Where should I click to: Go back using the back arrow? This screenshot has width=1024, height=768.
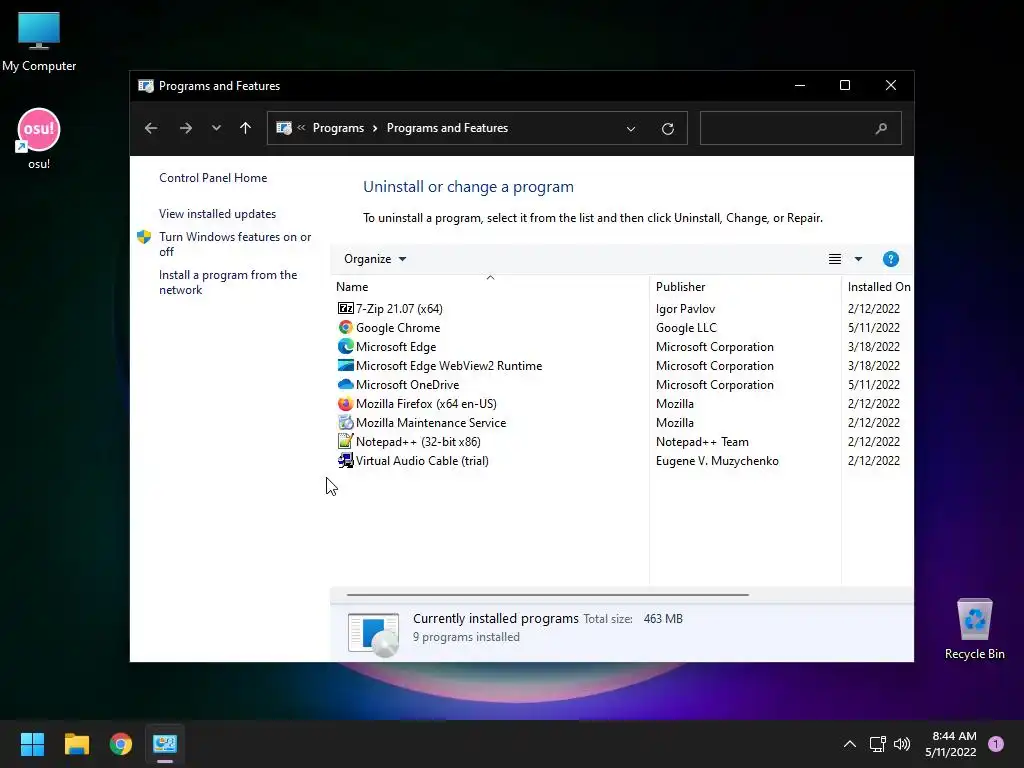(x=151, y=128)
